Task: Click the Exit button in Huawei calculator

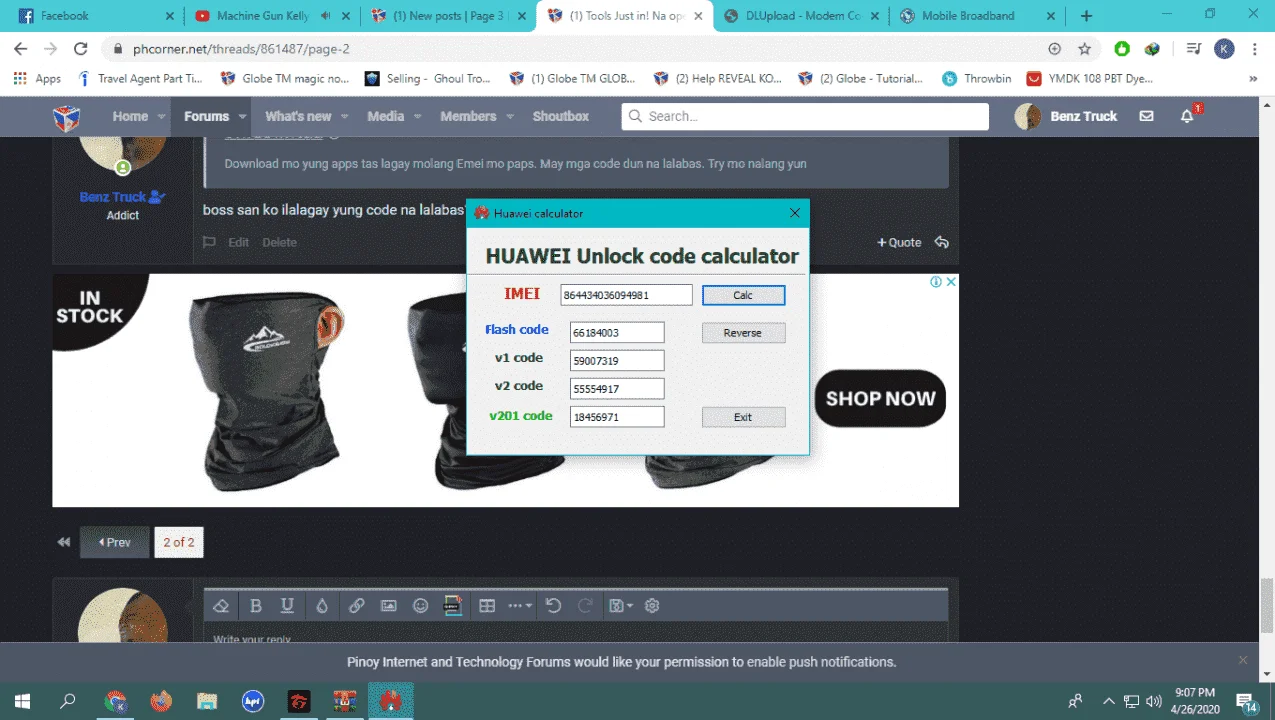Action: point(743,417)
